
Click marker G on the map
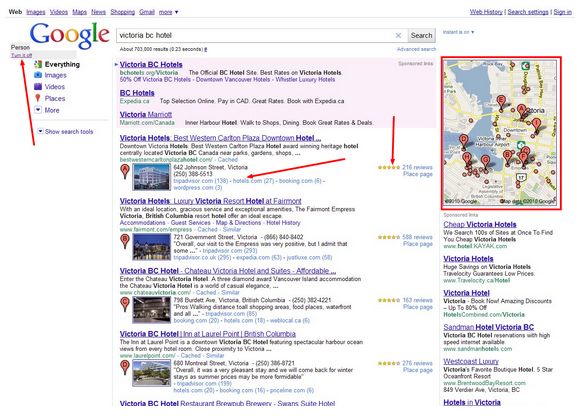(485, 163)
